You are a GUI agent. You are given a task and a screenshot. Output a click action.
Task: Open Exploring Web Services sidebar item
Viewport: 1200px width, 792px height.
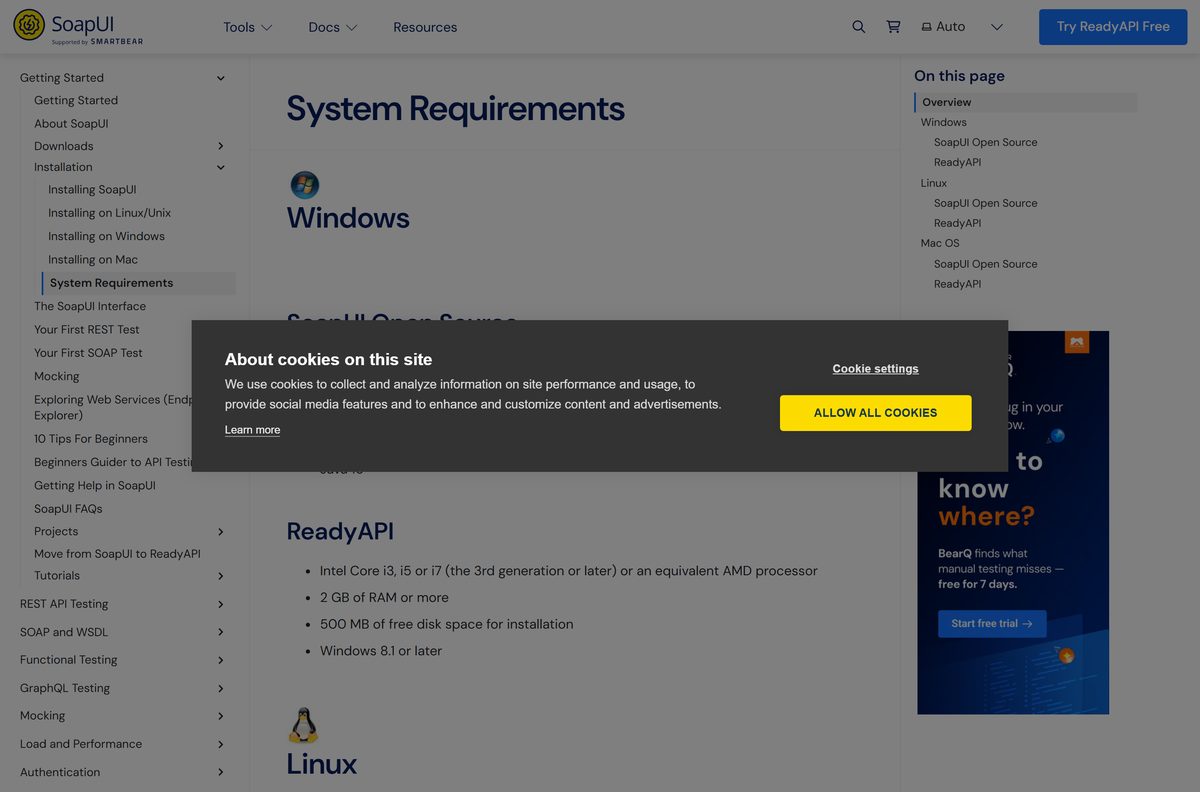pyautogui.click(x=112, y=407)
